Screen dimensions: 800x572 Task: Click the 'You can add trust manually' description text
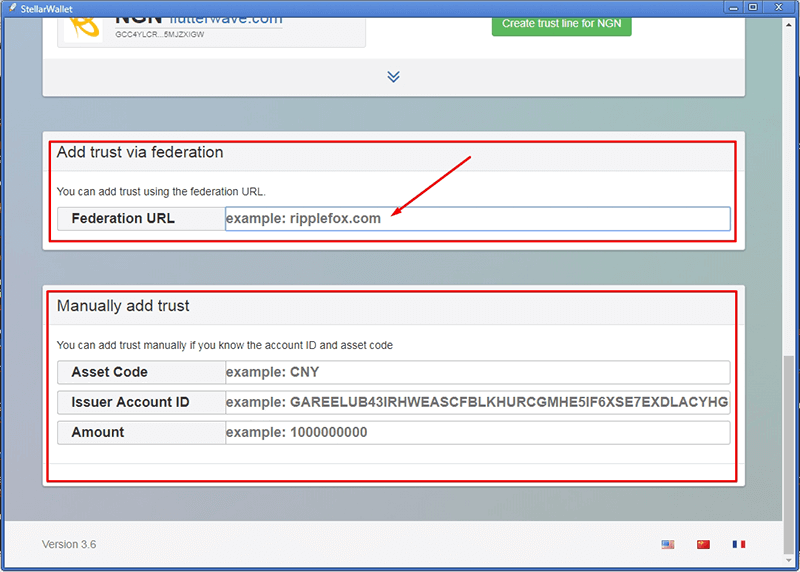224,345
